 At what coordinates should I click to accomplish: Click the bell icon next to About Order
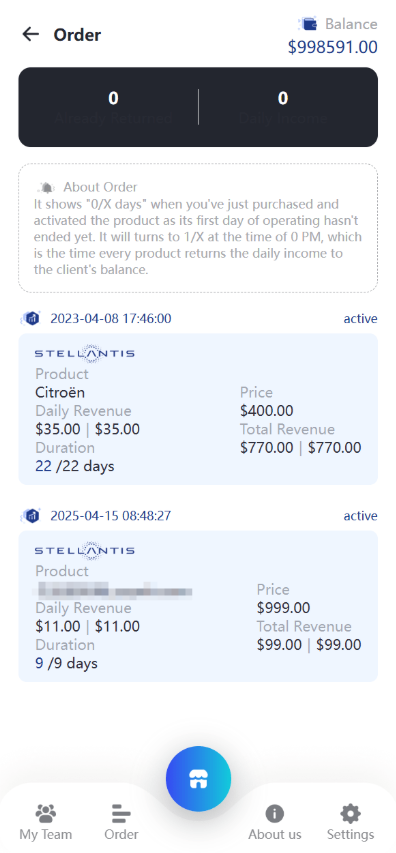coord(47,188)
